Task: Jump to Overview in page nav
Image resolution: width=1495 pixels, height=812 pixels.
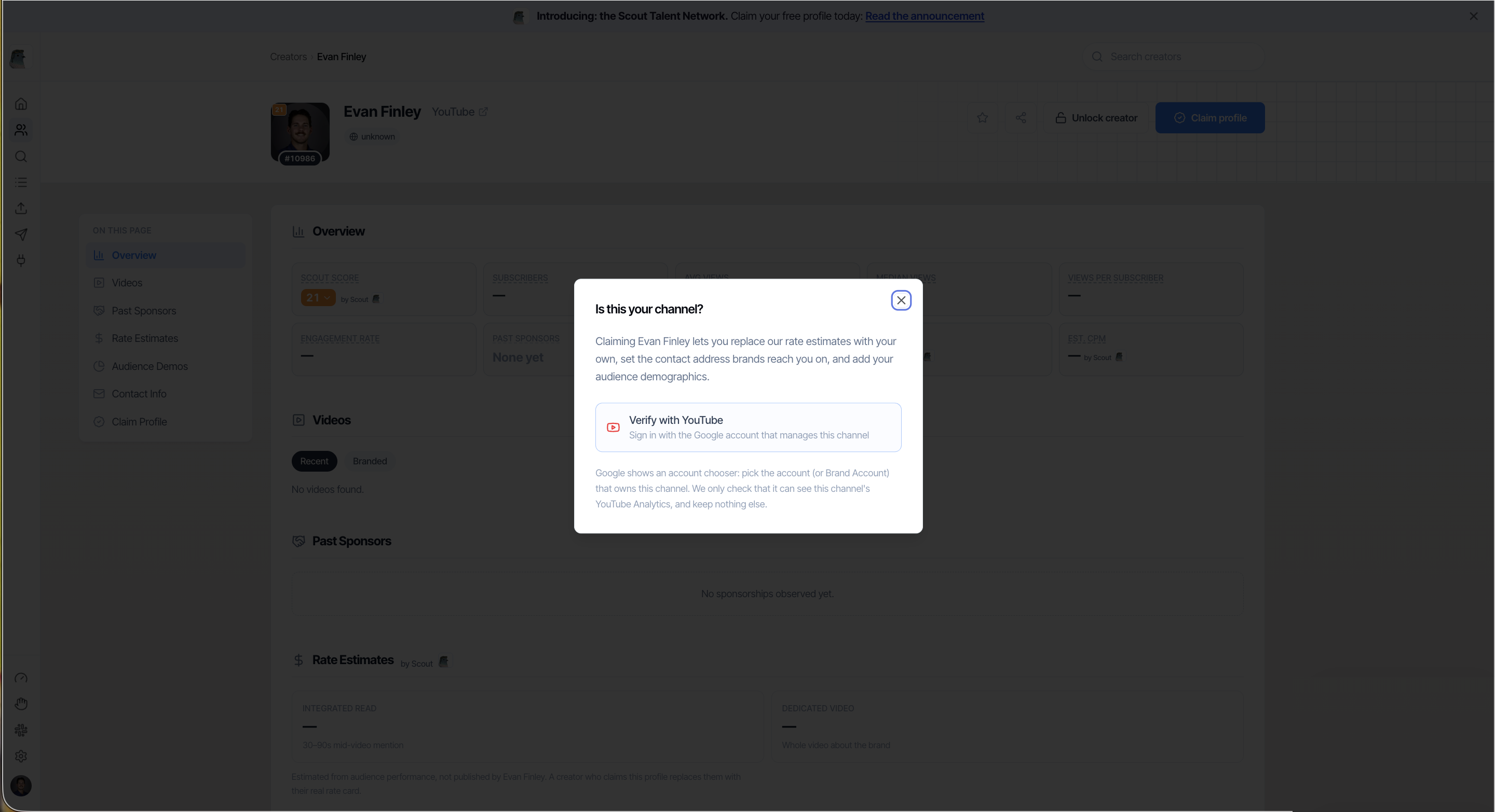Action: click(x=166, y=255)
